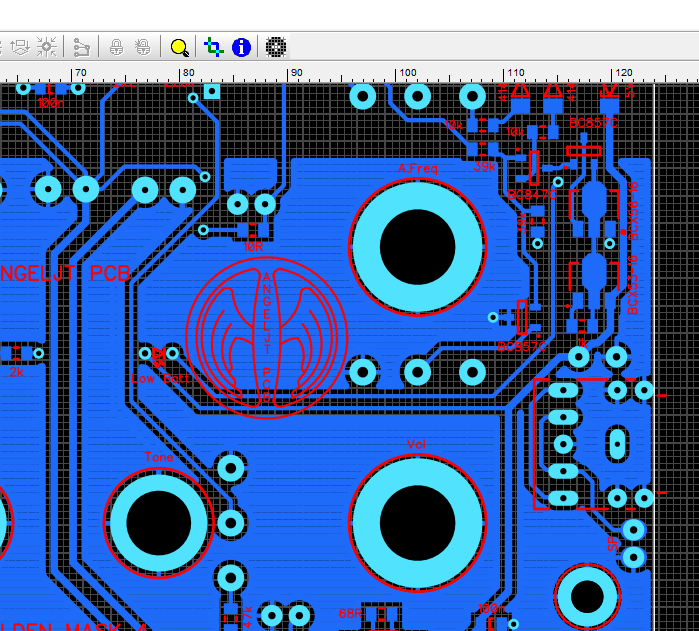Open the blue info icon
Viewport: 699px width, 631px height.
pyautogui.click(x=241, y=47)
